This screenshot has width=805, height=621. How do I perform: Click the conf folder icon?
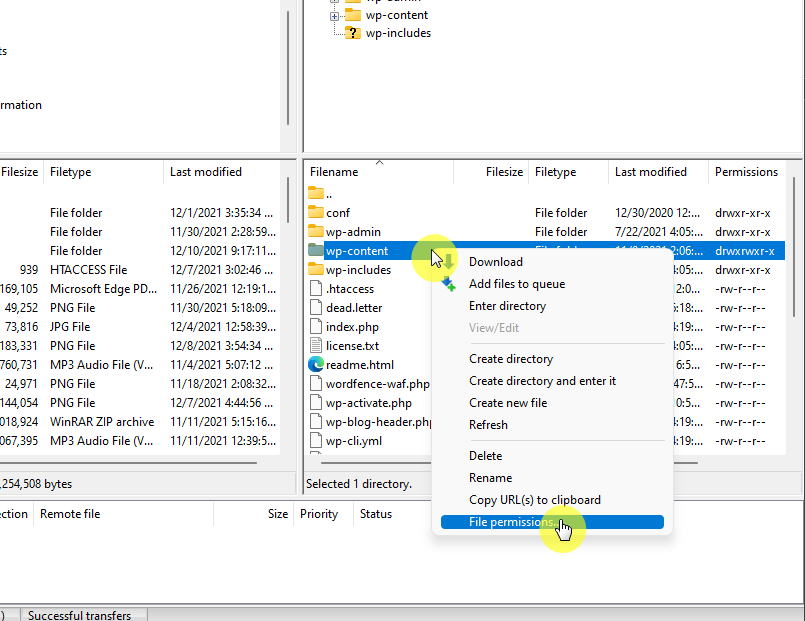point(316,212)
